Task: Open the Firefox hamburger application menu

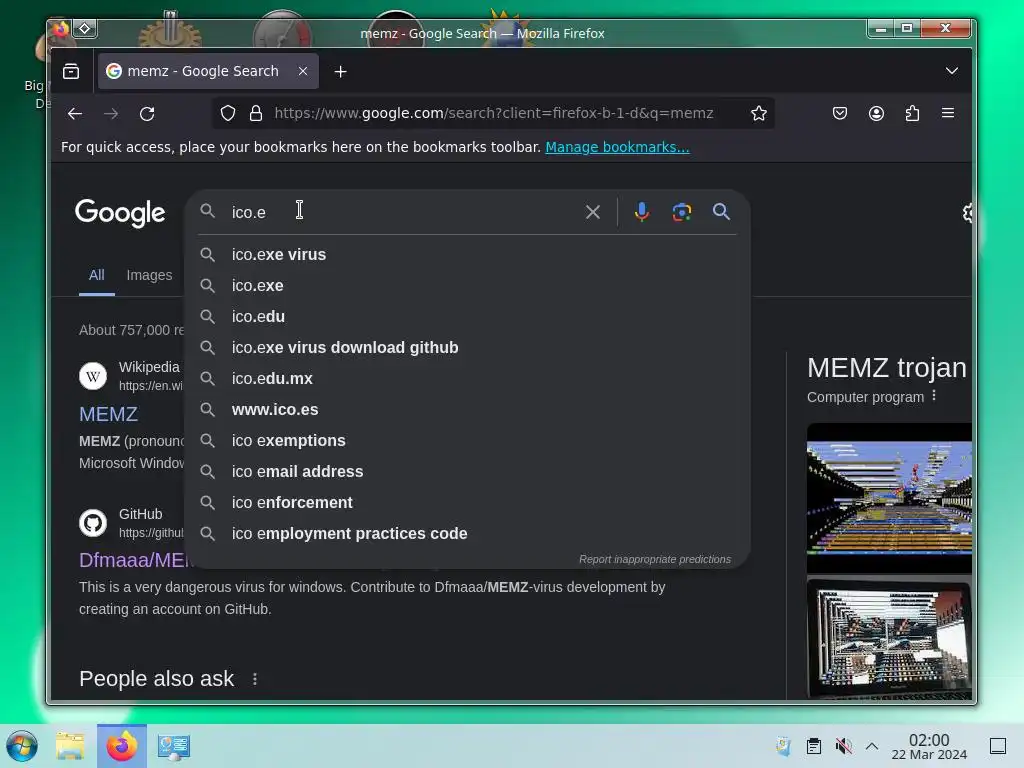Action: coord(948,114)
